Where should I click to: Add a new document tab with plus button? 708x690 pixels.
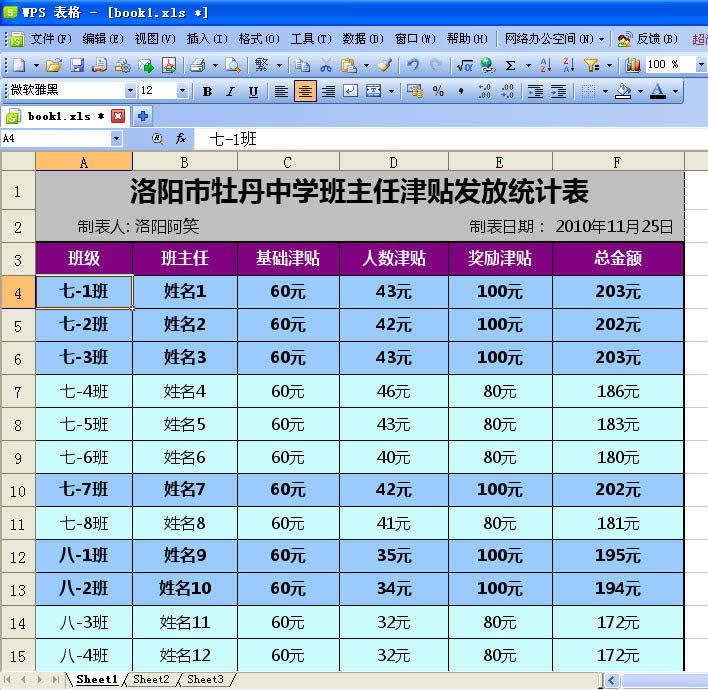(143, 116)
